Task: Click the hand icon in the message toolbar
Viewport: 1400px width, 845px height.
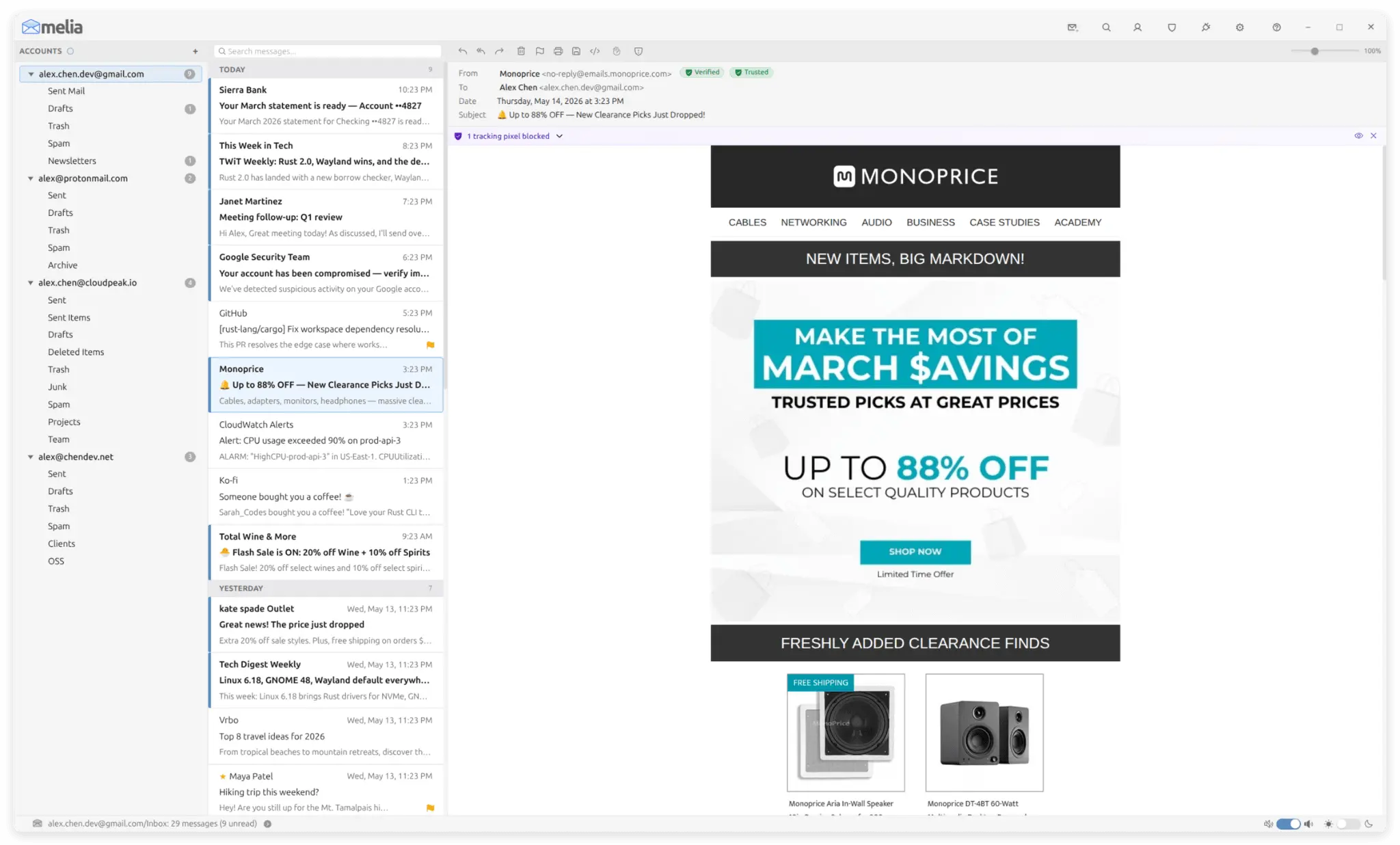Action: coord(617,51)
